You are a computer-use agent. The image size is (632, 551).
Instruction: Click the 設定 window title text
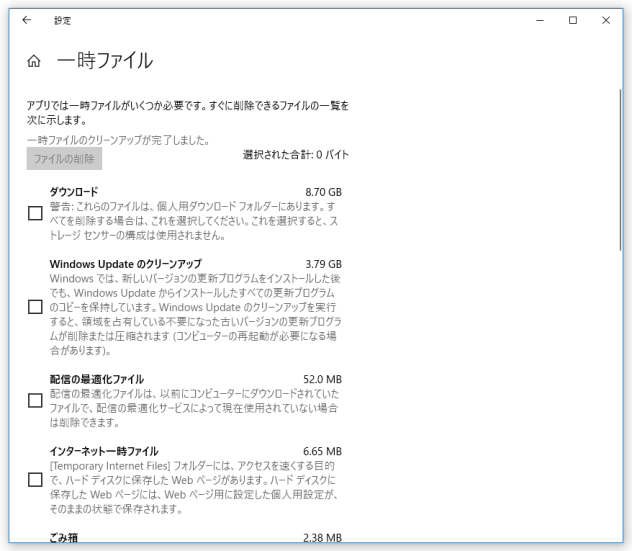[x=62, y=21]
